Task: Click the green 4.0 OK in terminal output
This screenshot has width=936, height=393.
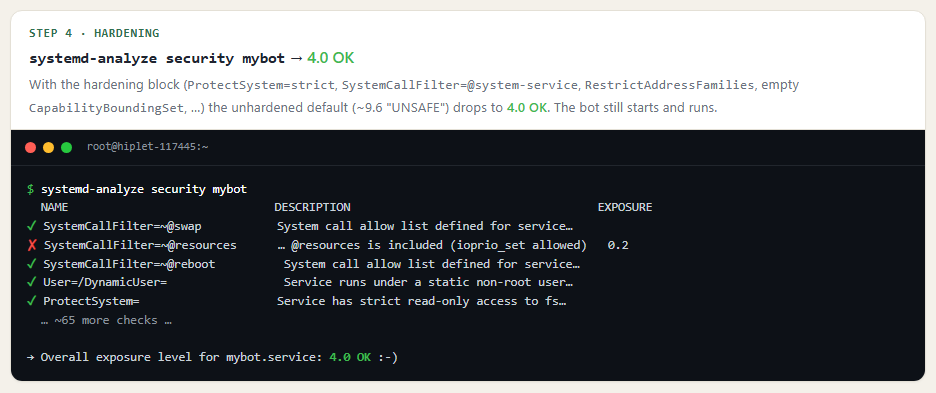Action: click(350, 357)
